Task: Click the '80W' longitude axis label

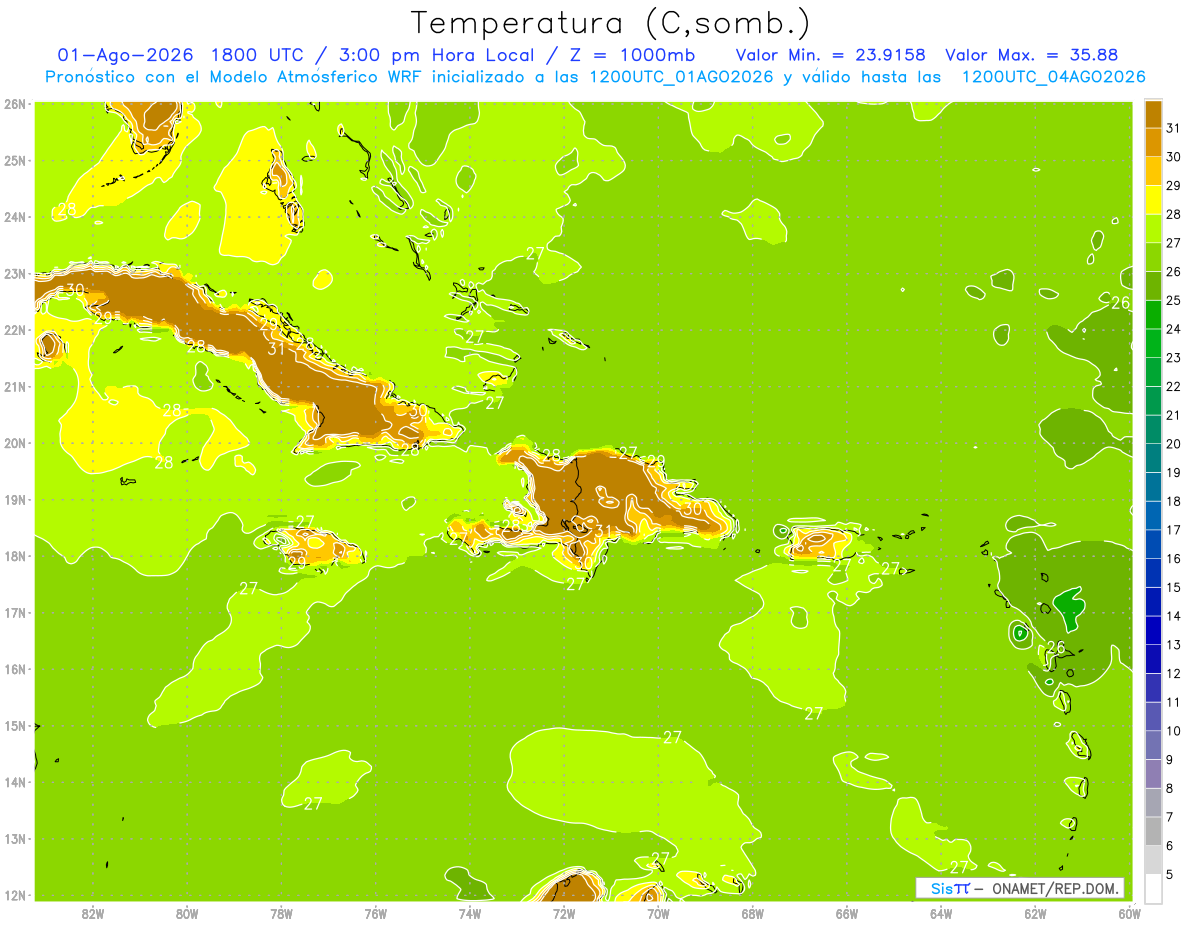Action: click(187, 913)
